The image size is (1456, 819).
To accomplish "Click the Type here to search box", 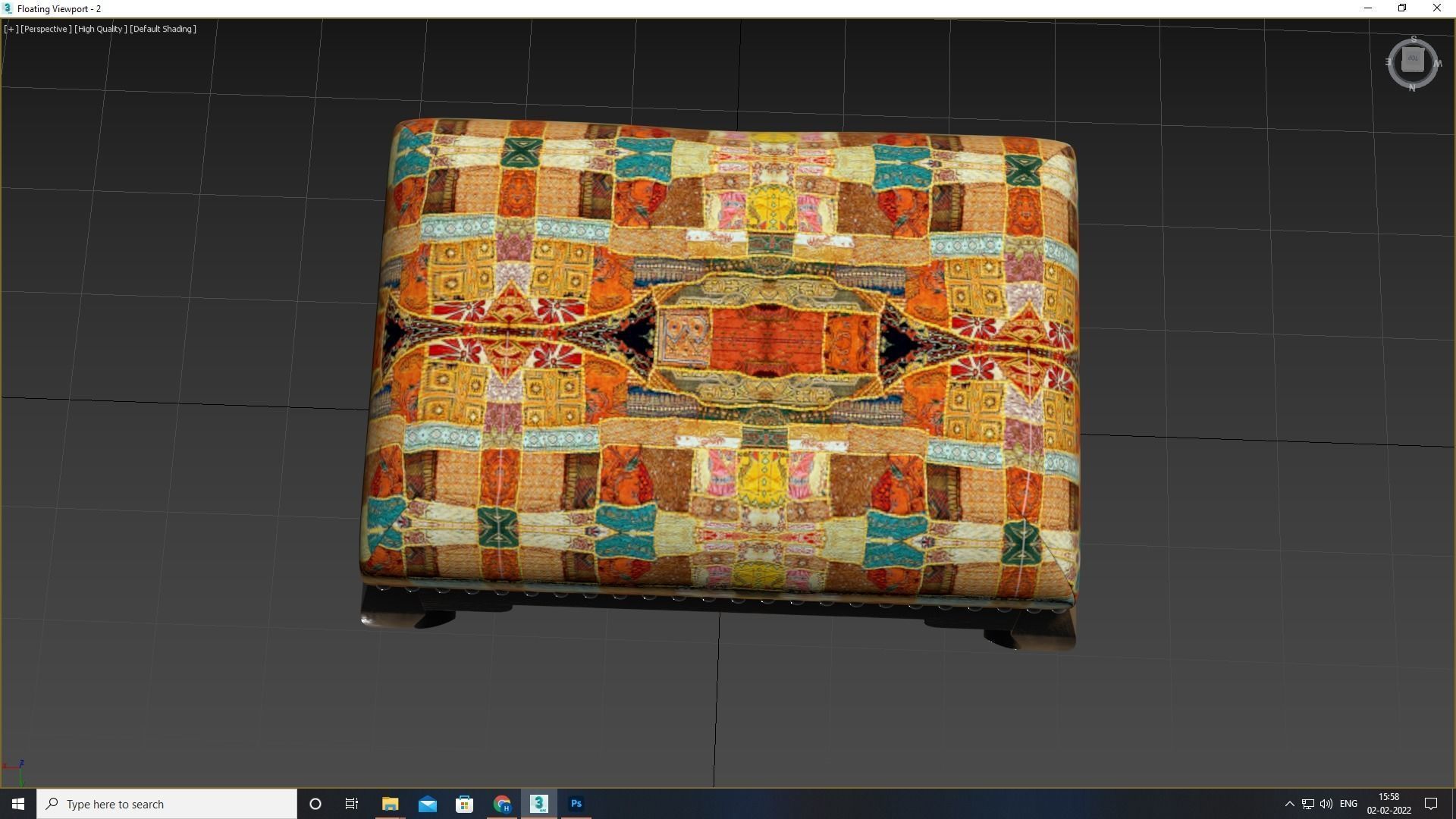I will click(x=167, y=804).
